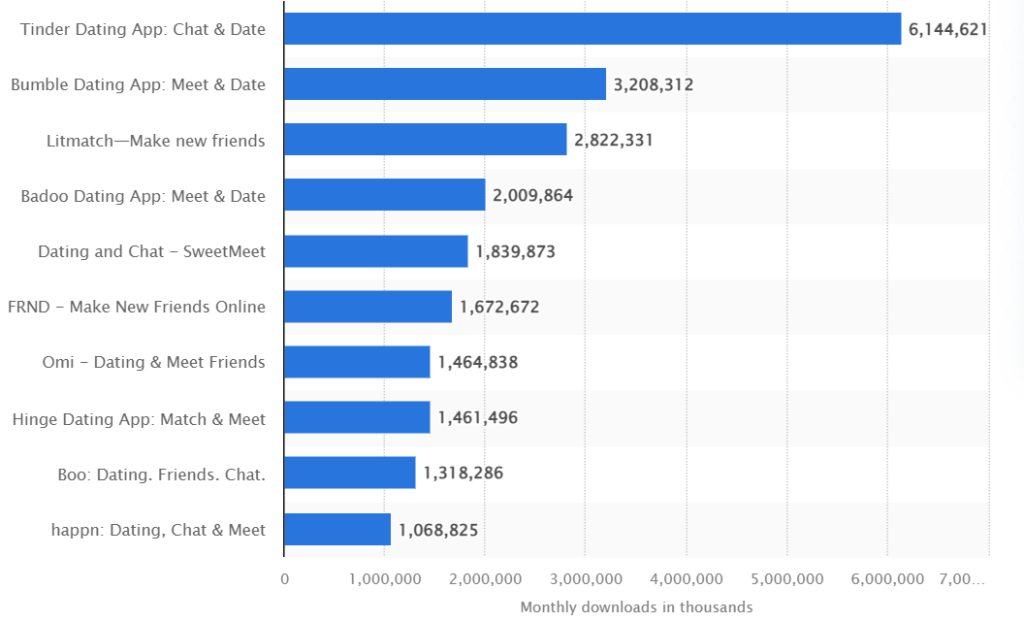Click the 'Hinge Dating App: Match & Meet' label
Viewport: 1024px width, 622px height.
138,419
